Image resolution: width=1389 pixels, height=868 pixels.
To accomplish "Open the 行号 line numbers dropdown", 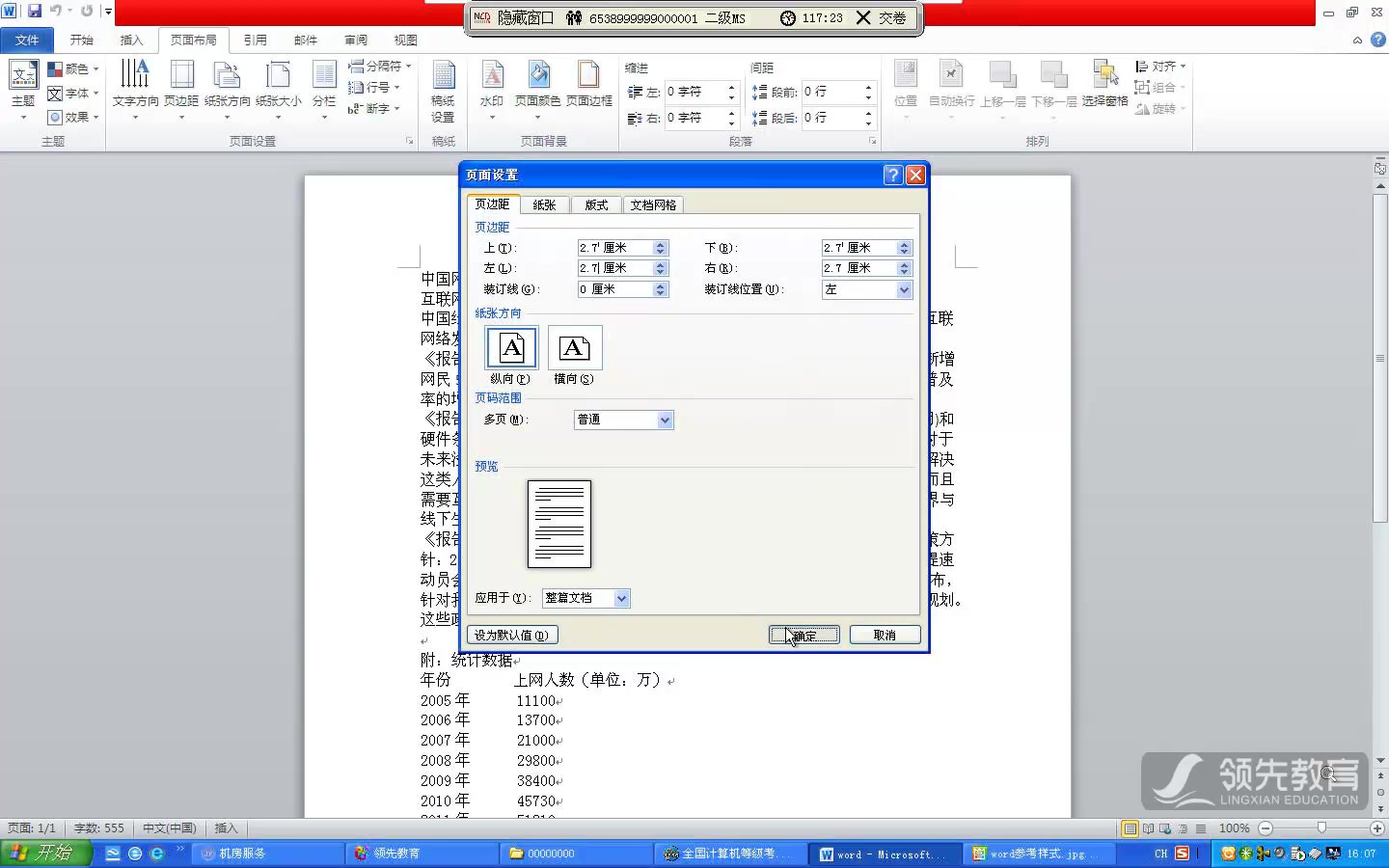I will (374, 88).
